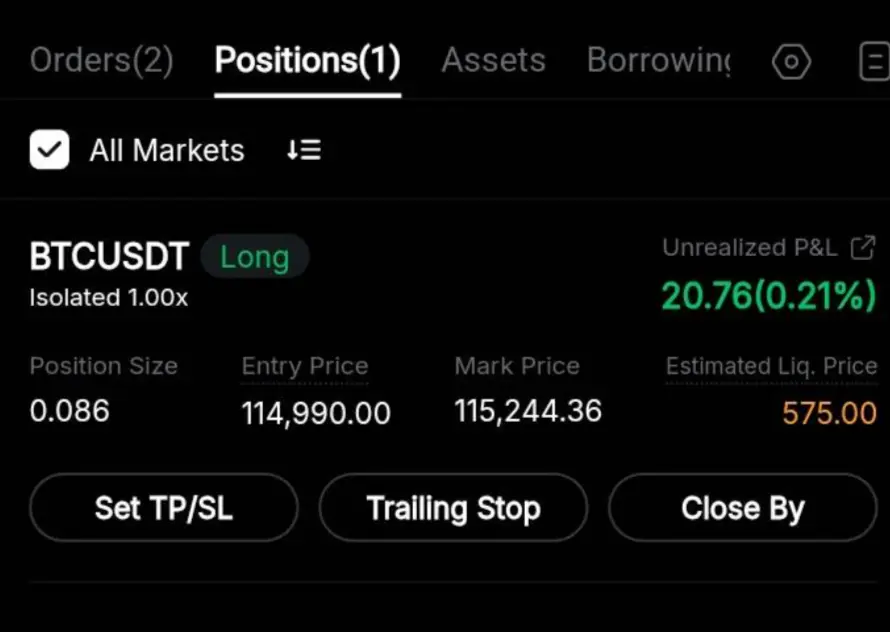
Task: Click the Trailing Stop button
Action: pos(453,508)
